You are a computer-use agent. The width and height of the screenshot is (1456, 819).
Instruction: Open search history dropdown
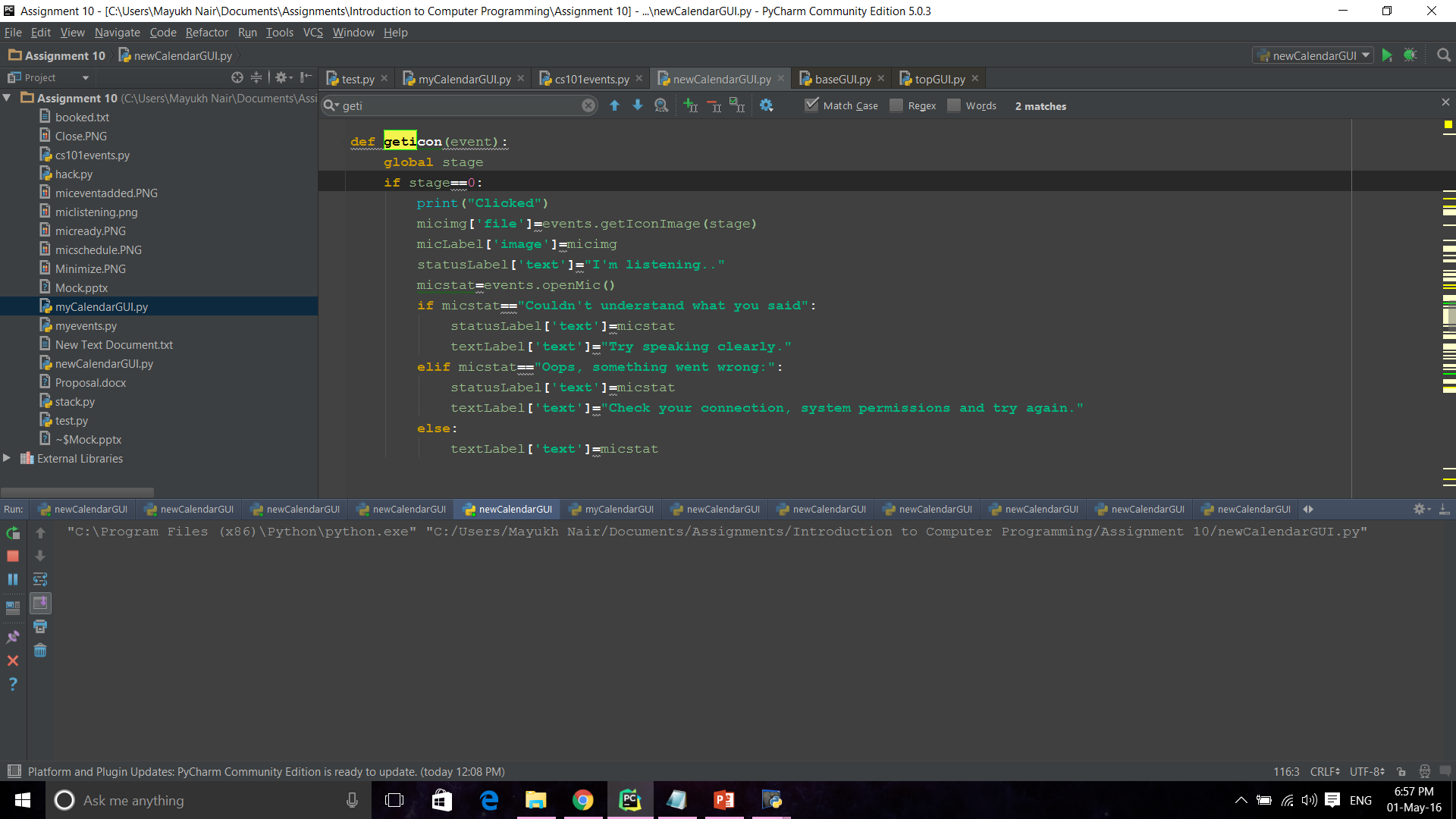[x=331, y=105]
